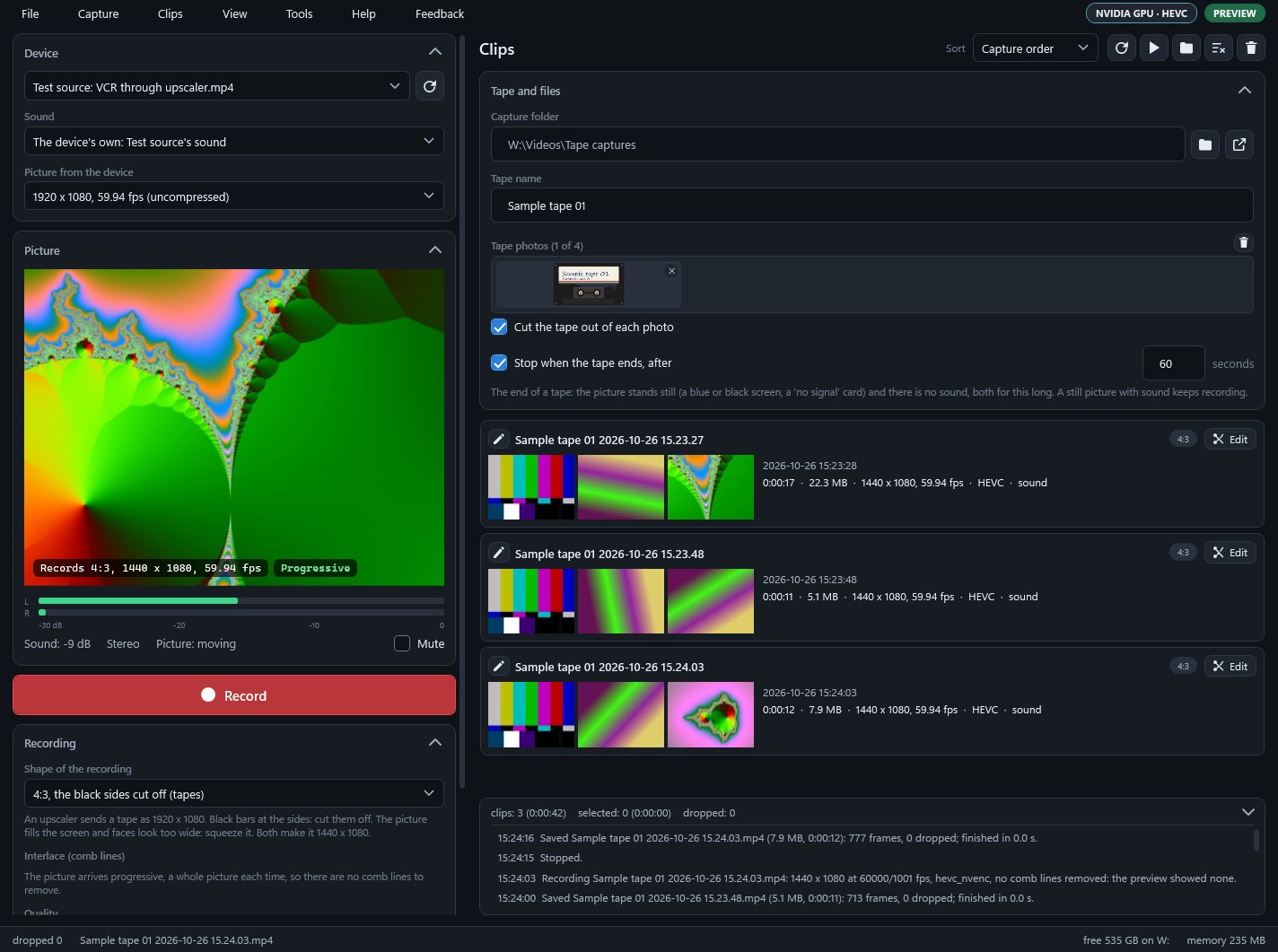
Task: Toggle 'Cut the tape out of each photo'
Action: pyautogui.click(x=500, y=327)
